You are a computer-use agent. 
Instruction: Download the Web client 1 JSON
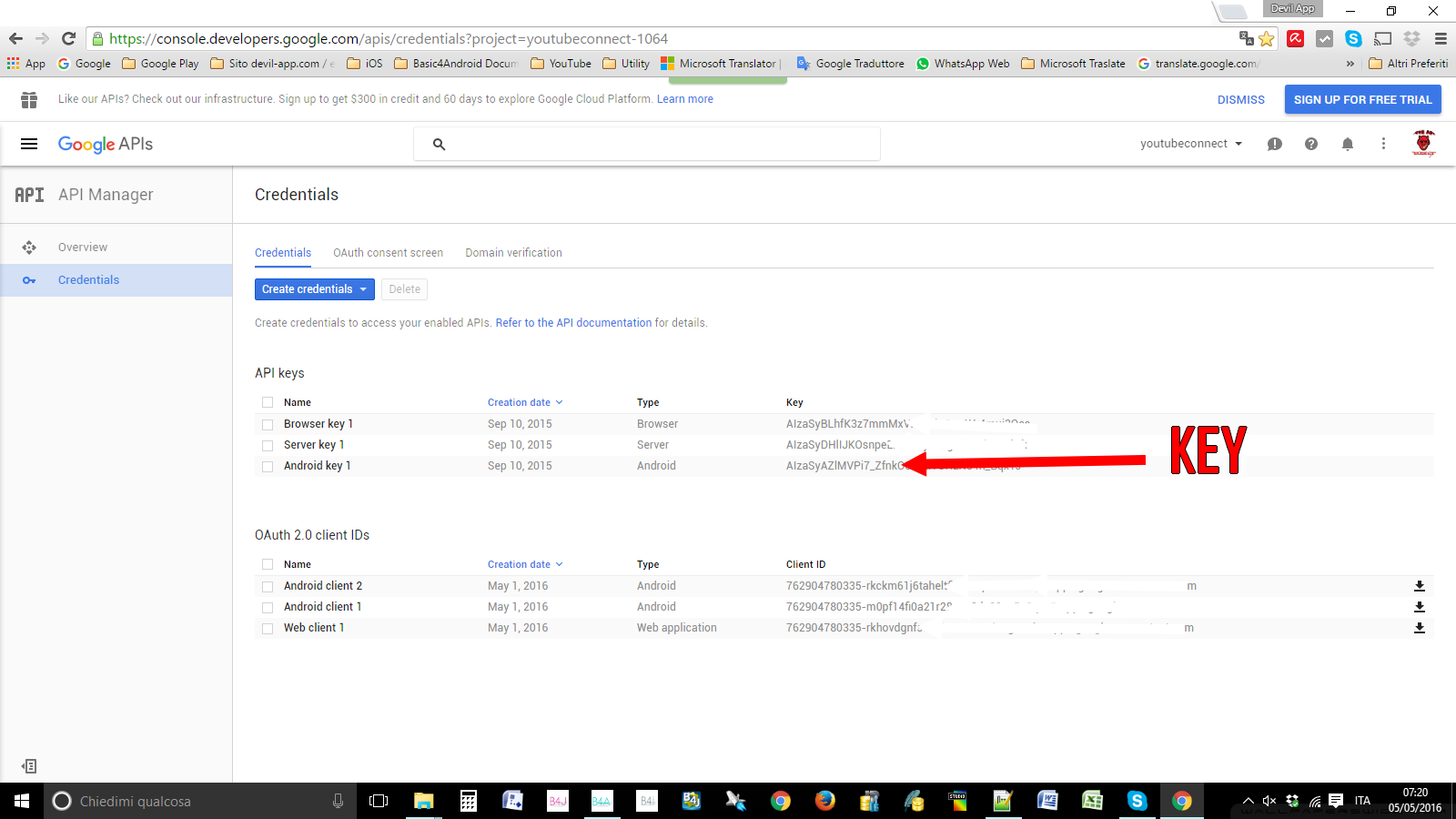pyautogui.click(x=1420, y=628)
